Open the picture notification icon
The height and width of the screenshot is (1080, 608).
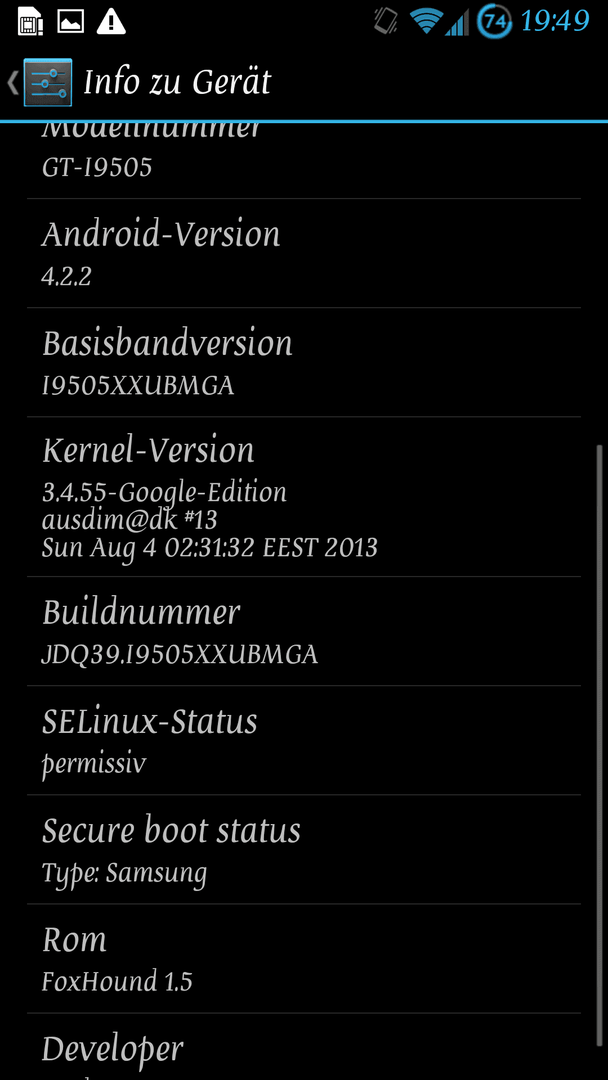70,22
